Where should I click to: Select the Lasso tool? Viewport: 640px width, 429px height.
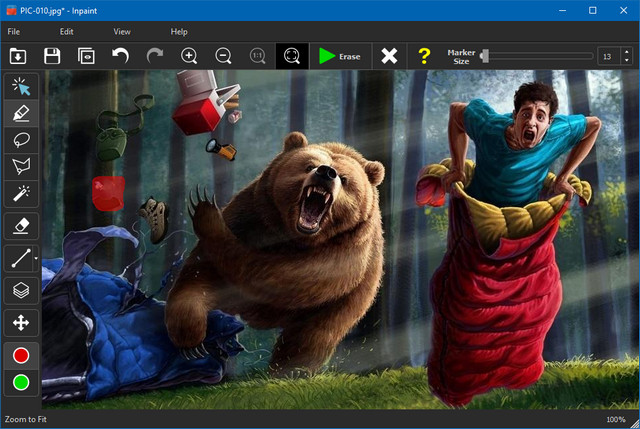point(20,140)
